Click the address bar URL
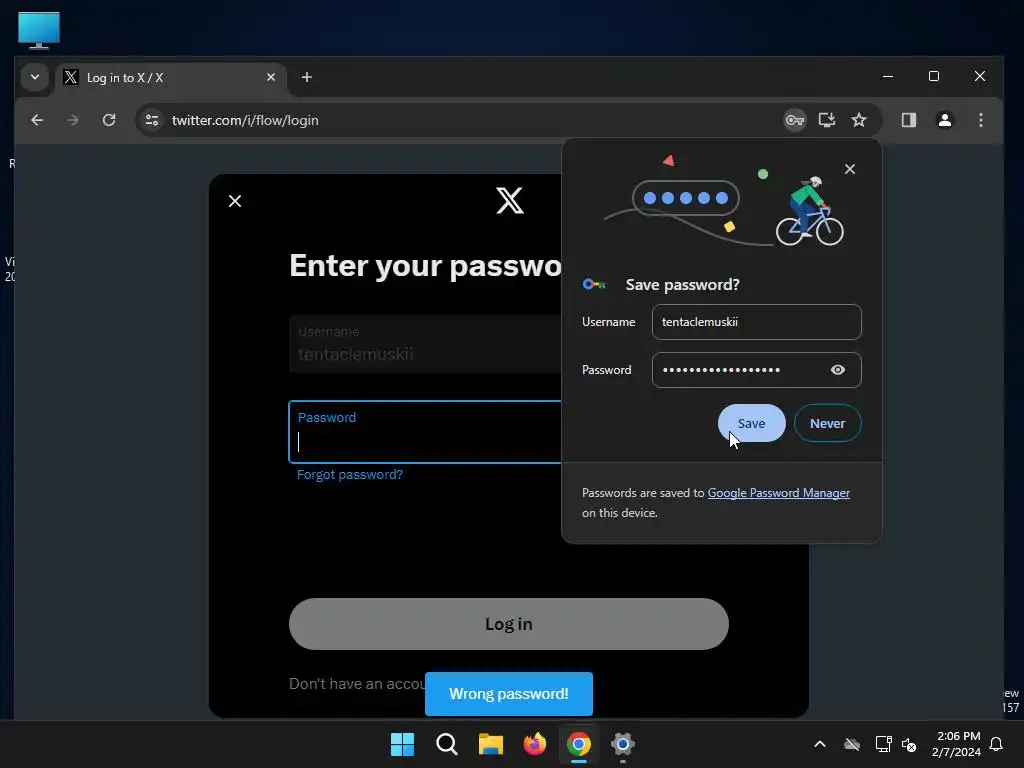Viewport: 1024px width, 768px height. [245, 120]
